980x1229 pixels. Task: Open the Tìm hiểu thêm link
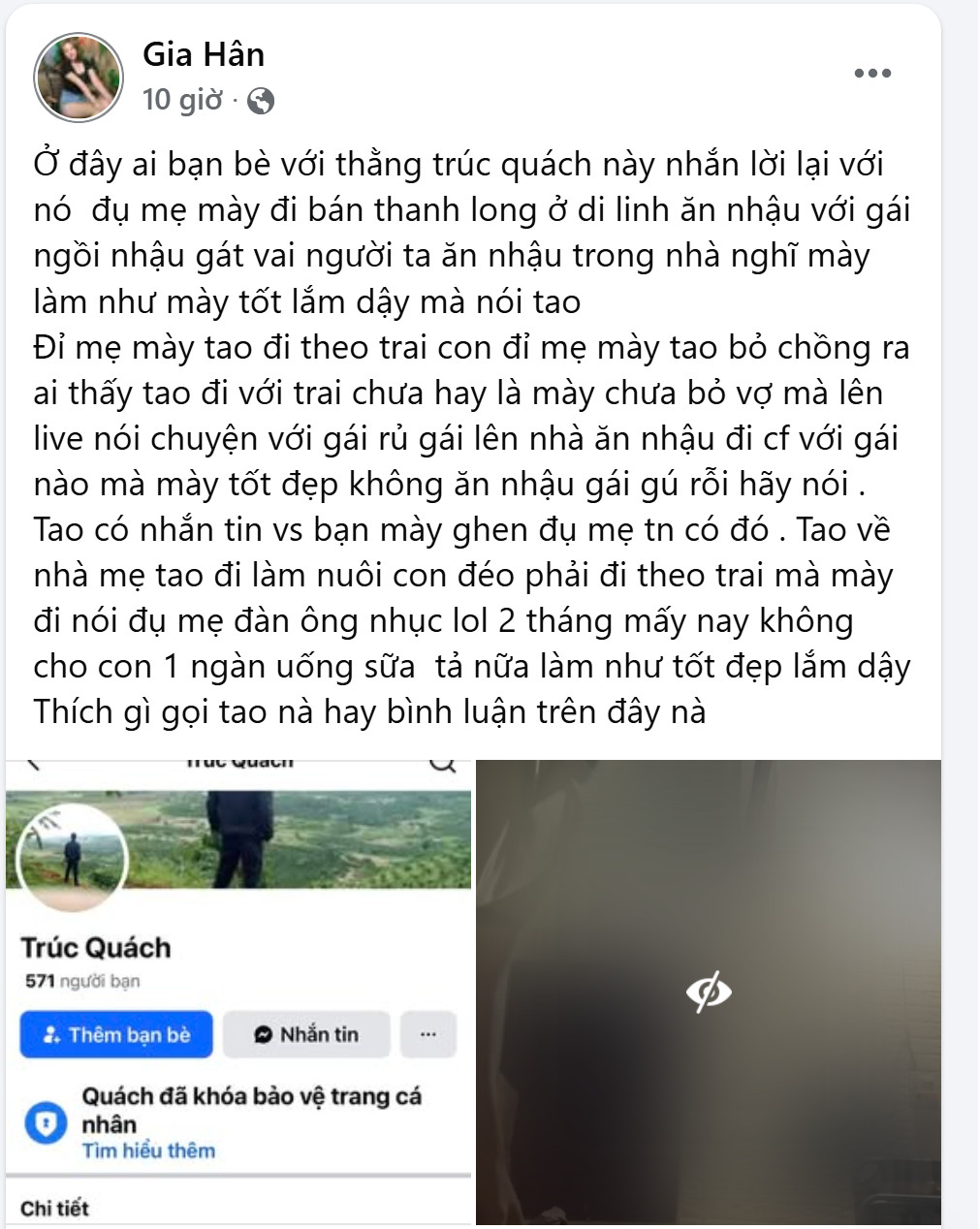point(148,1150)
